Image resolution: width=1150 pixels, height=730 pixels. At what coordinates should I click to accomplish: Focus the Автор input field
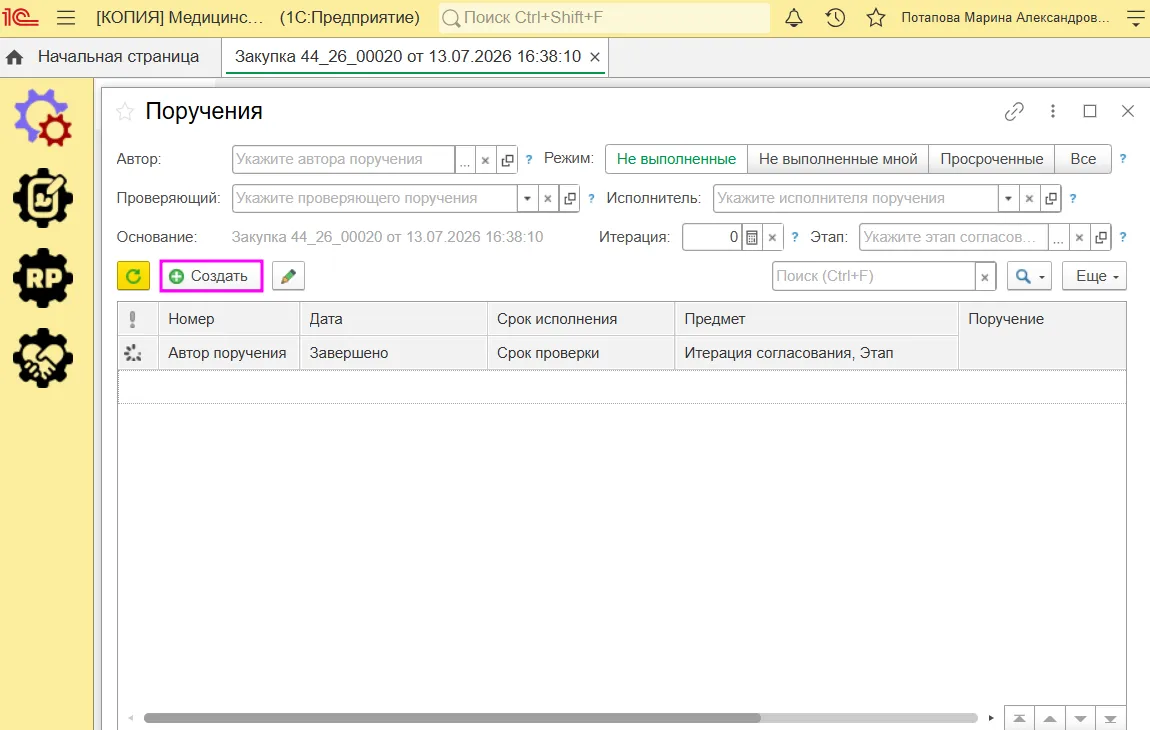coord(344,159)
